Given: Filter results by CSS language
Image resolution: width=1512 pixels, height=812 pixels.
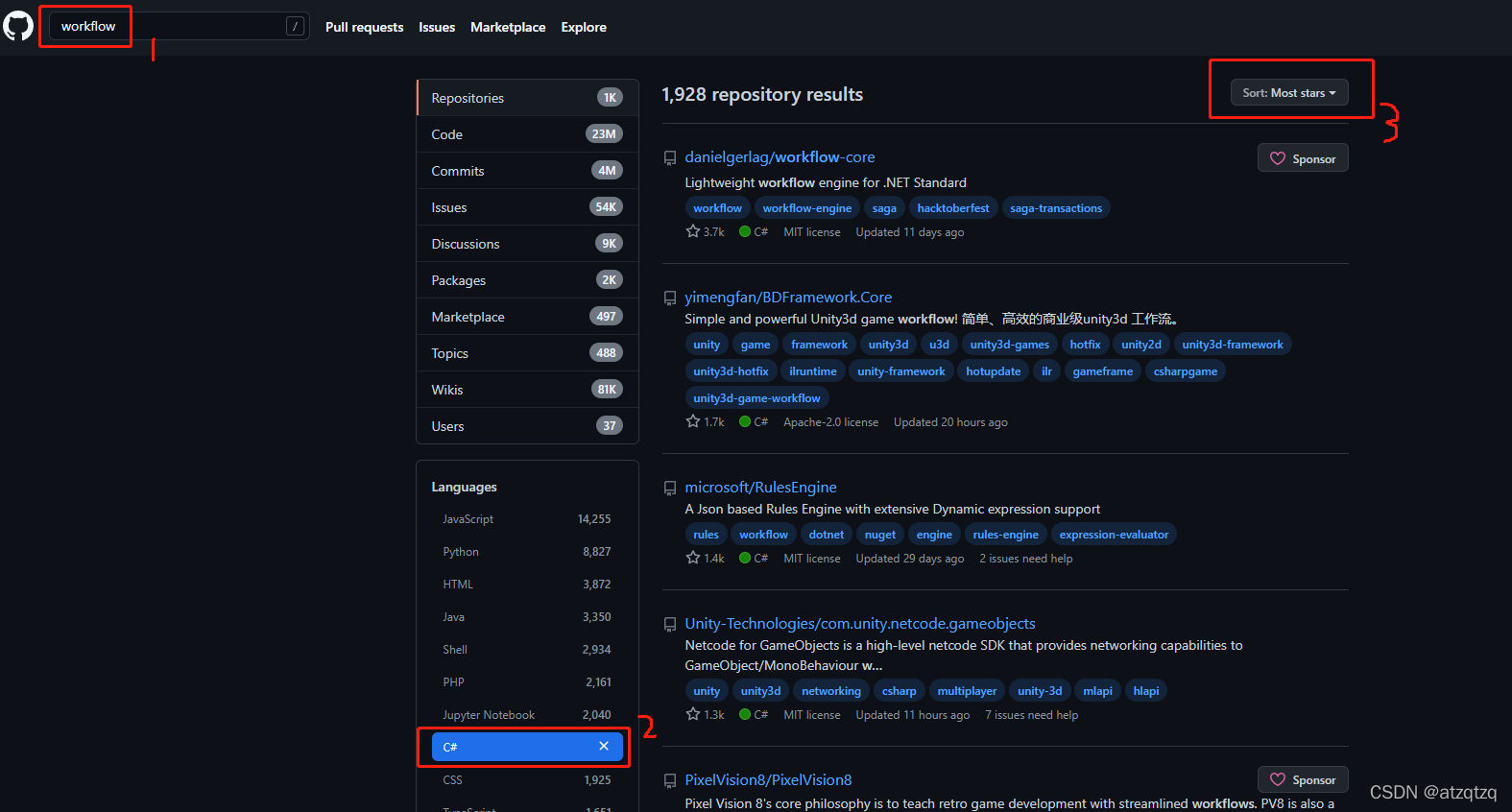Looking at the screenshot, I should [527, 780].
